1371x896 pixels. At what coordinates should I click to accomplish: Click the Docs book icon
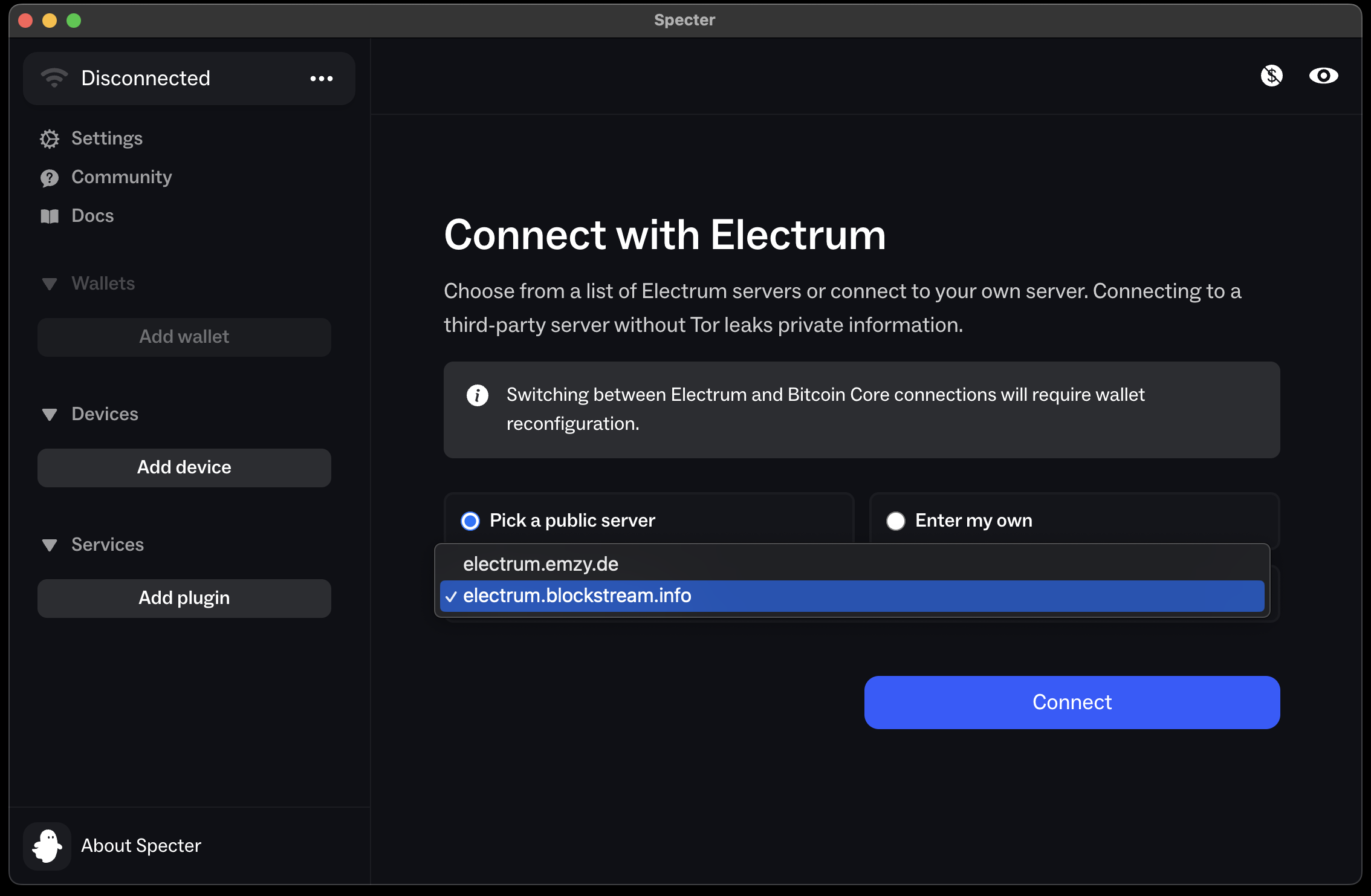(x=50, y=216)
